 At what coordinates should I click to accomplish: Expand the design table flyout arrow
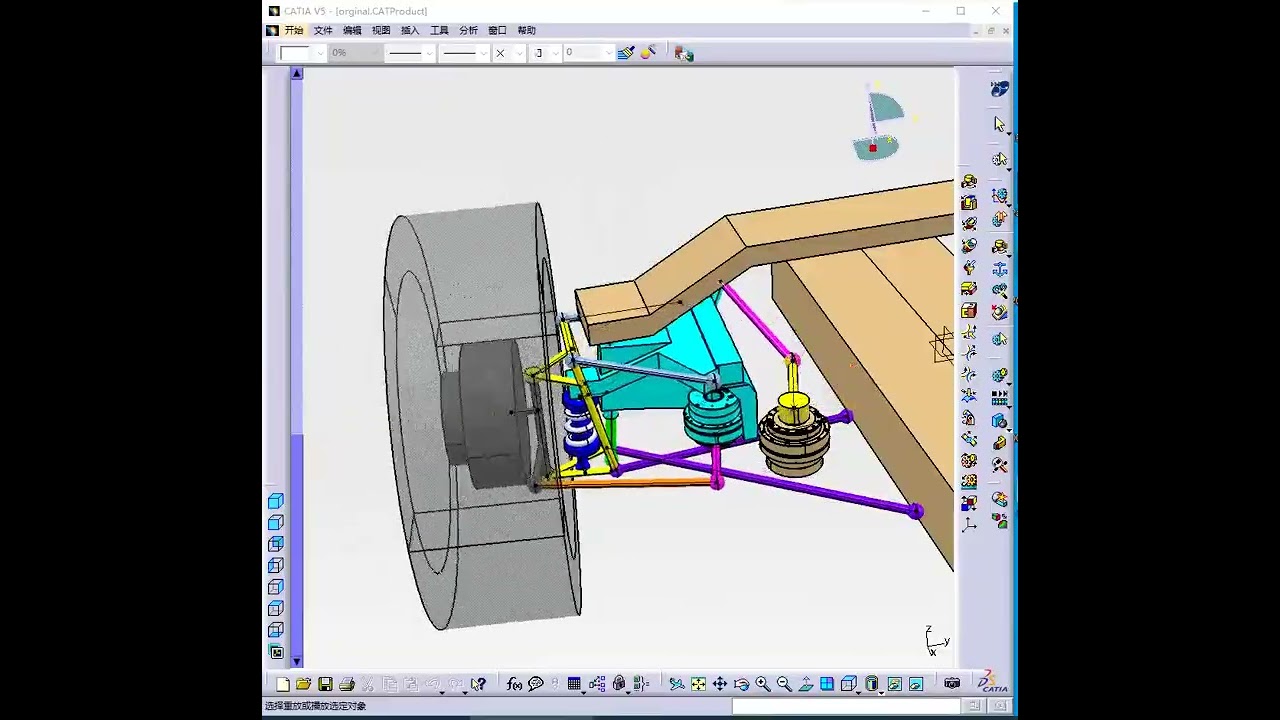point(584,692)
